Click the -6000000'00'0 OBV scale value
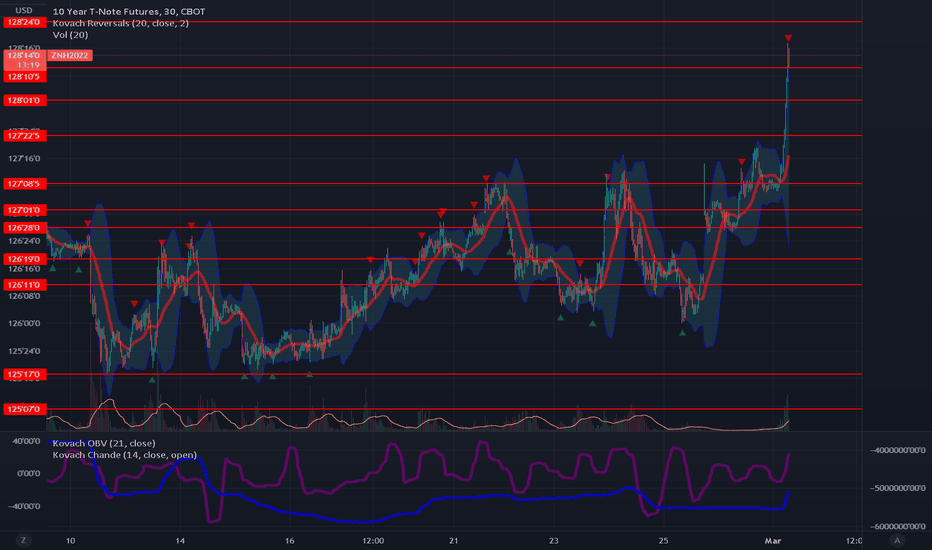932x550 pixels. point(898,526)
